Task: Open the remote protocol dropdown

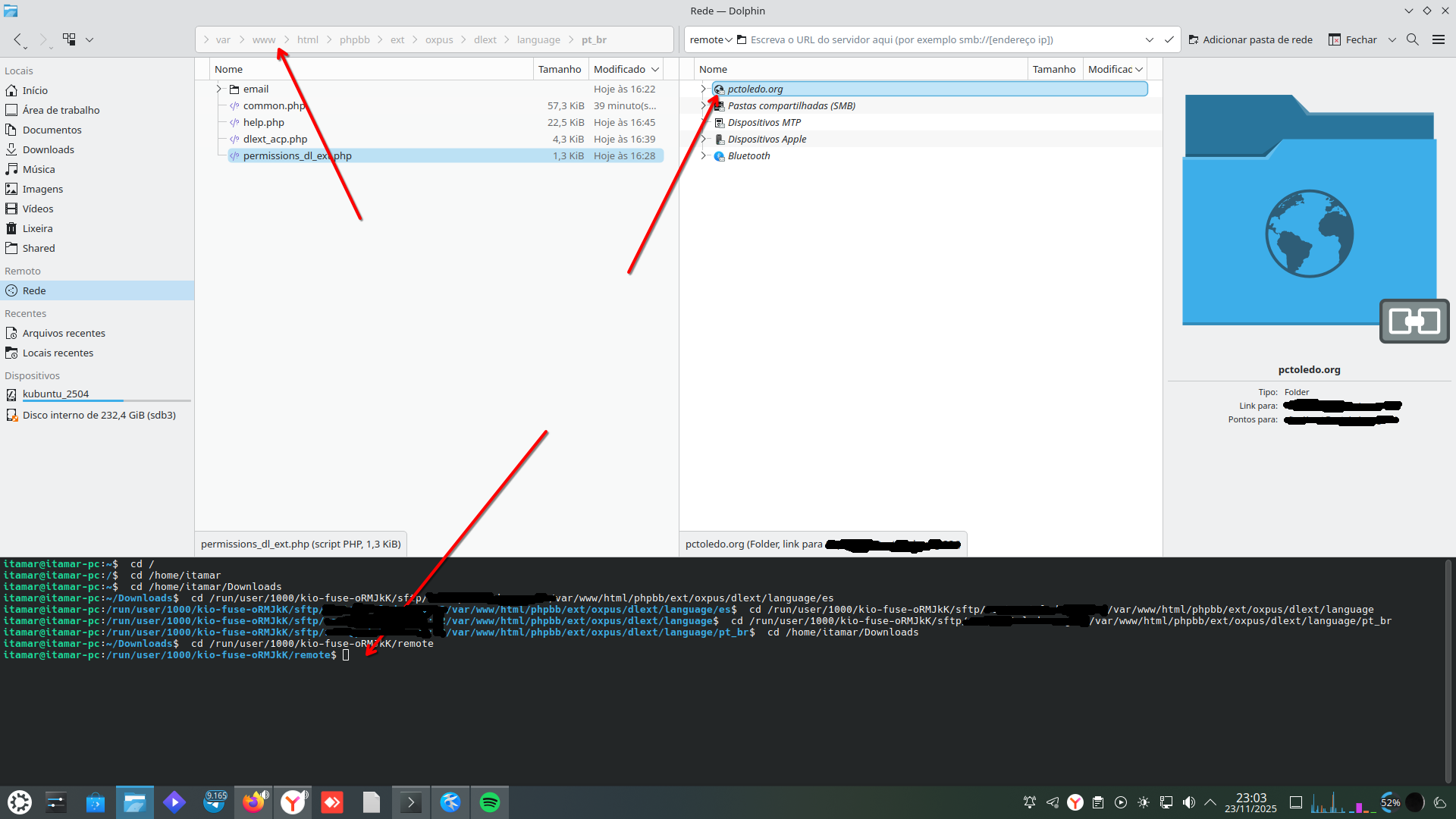Action: pos(711,39)
